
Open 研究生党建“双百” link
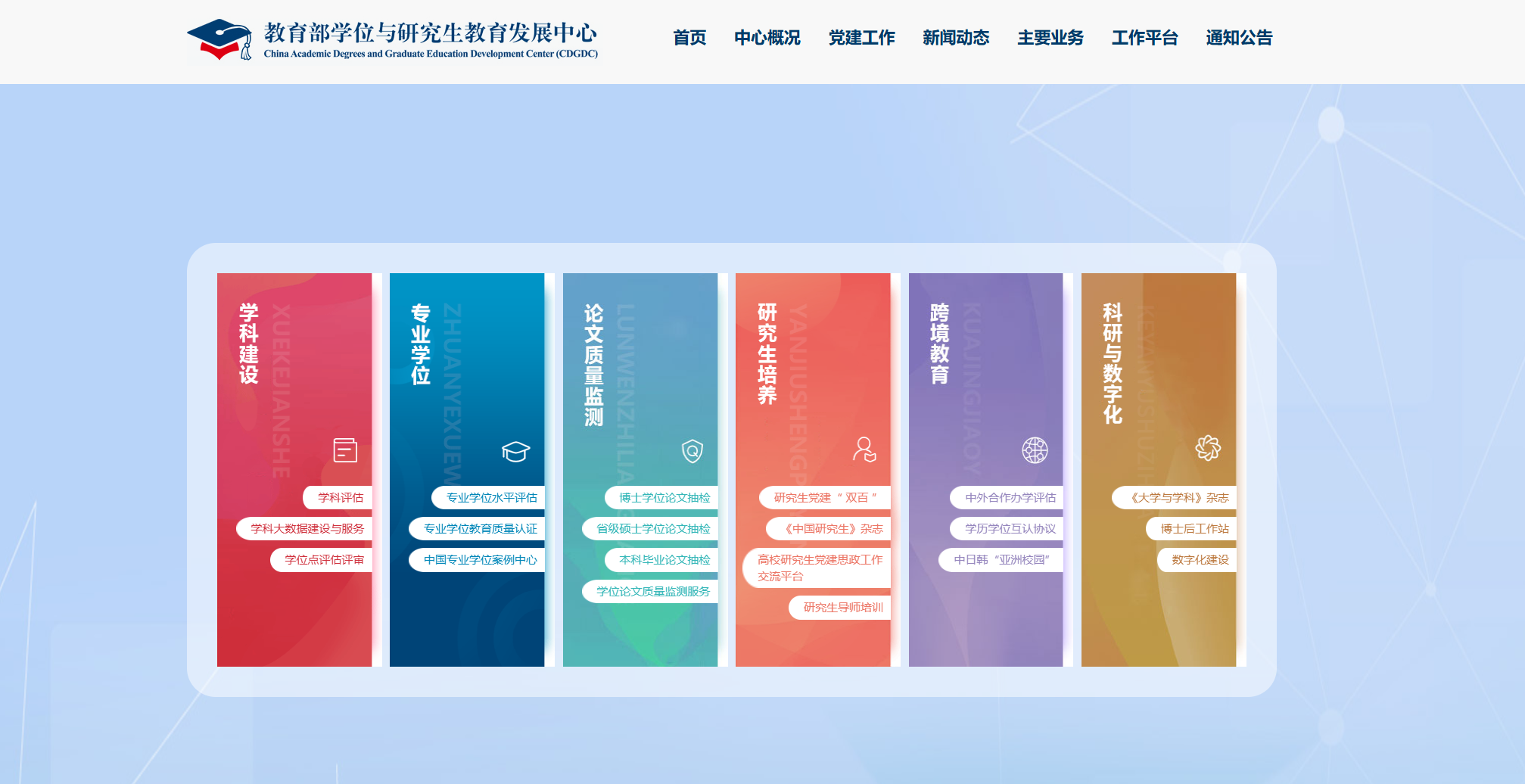(825, 498)
